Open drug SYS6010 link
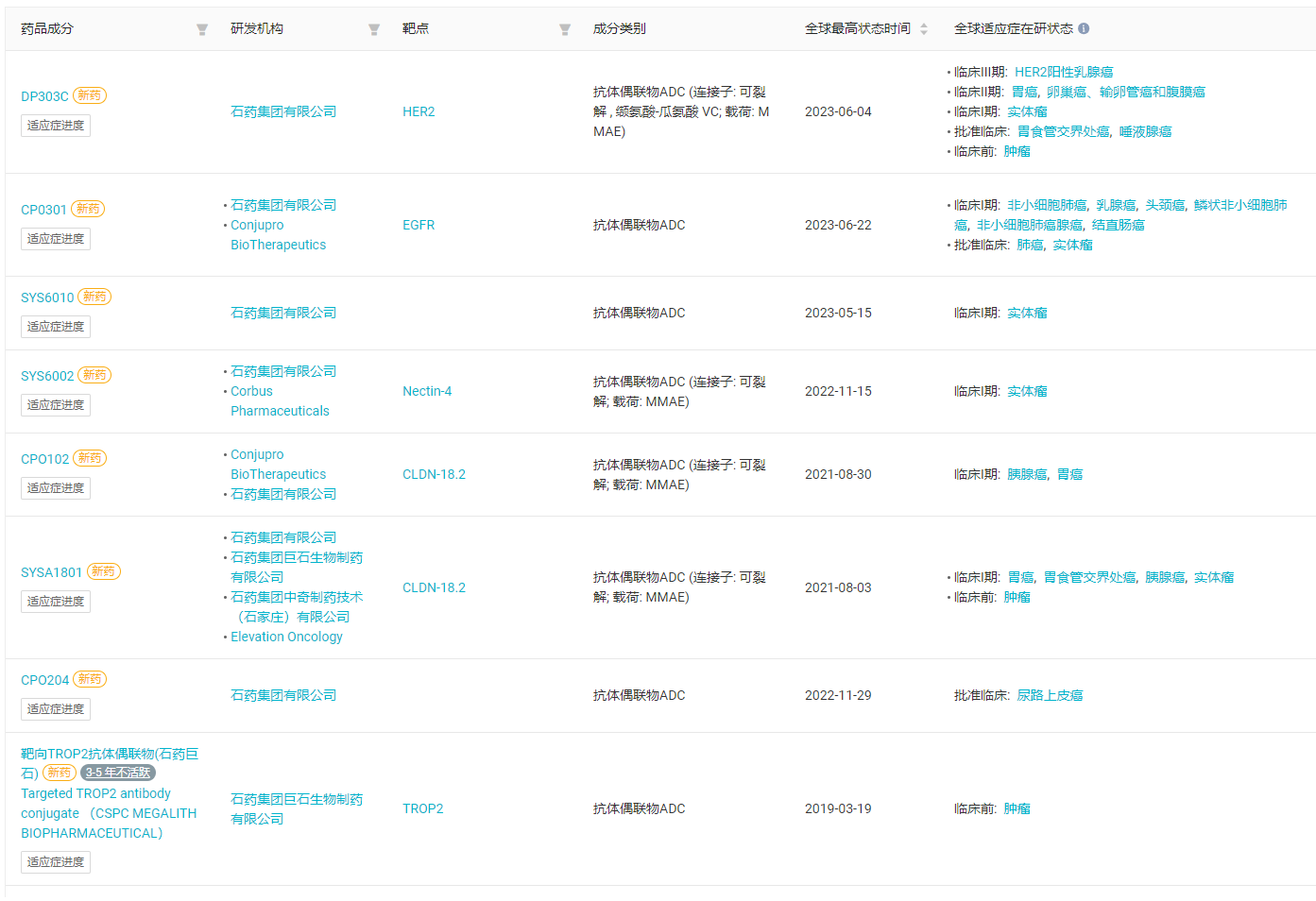 tap(47, 297)
